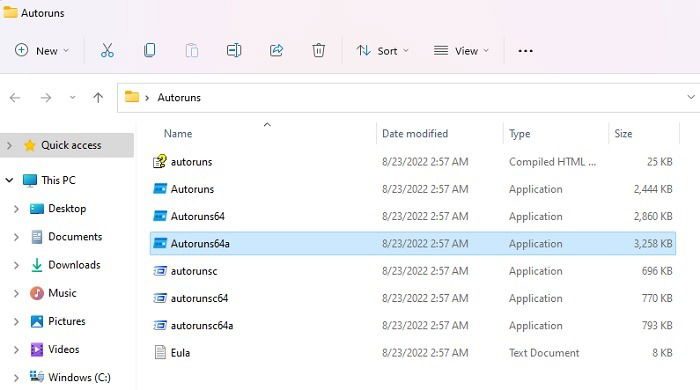Image resolution: width=700 pixels, height=390 pixels.
Task: Expand the Desktop tree node
Action: [x=17, y=209]
